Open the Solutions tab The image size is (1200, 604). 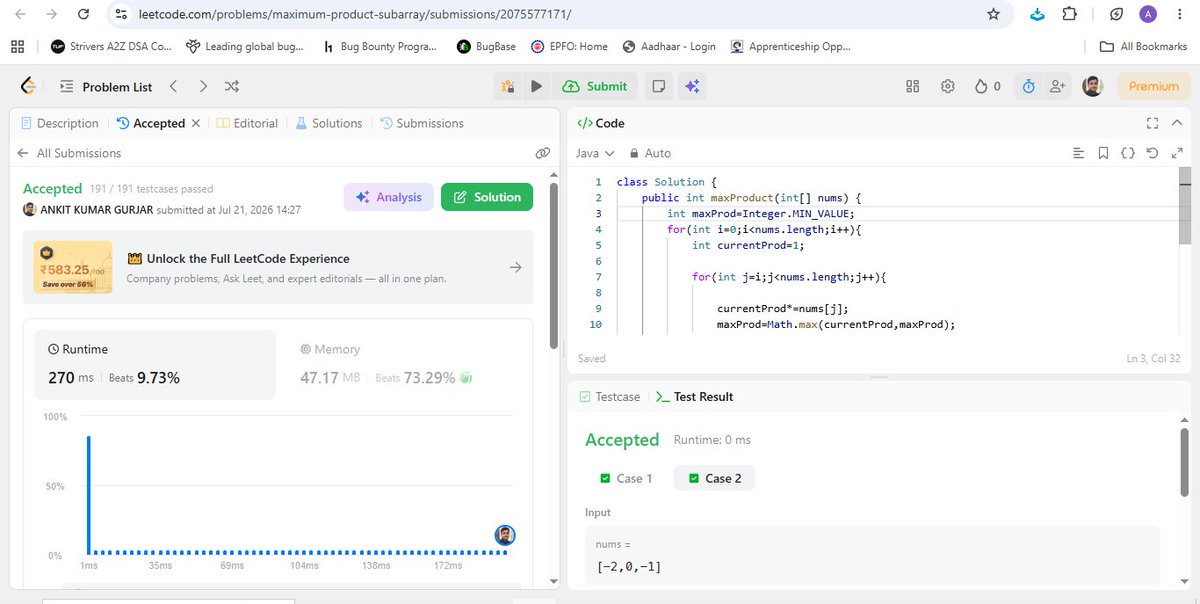pyautogui.click(x=328, y=123)
